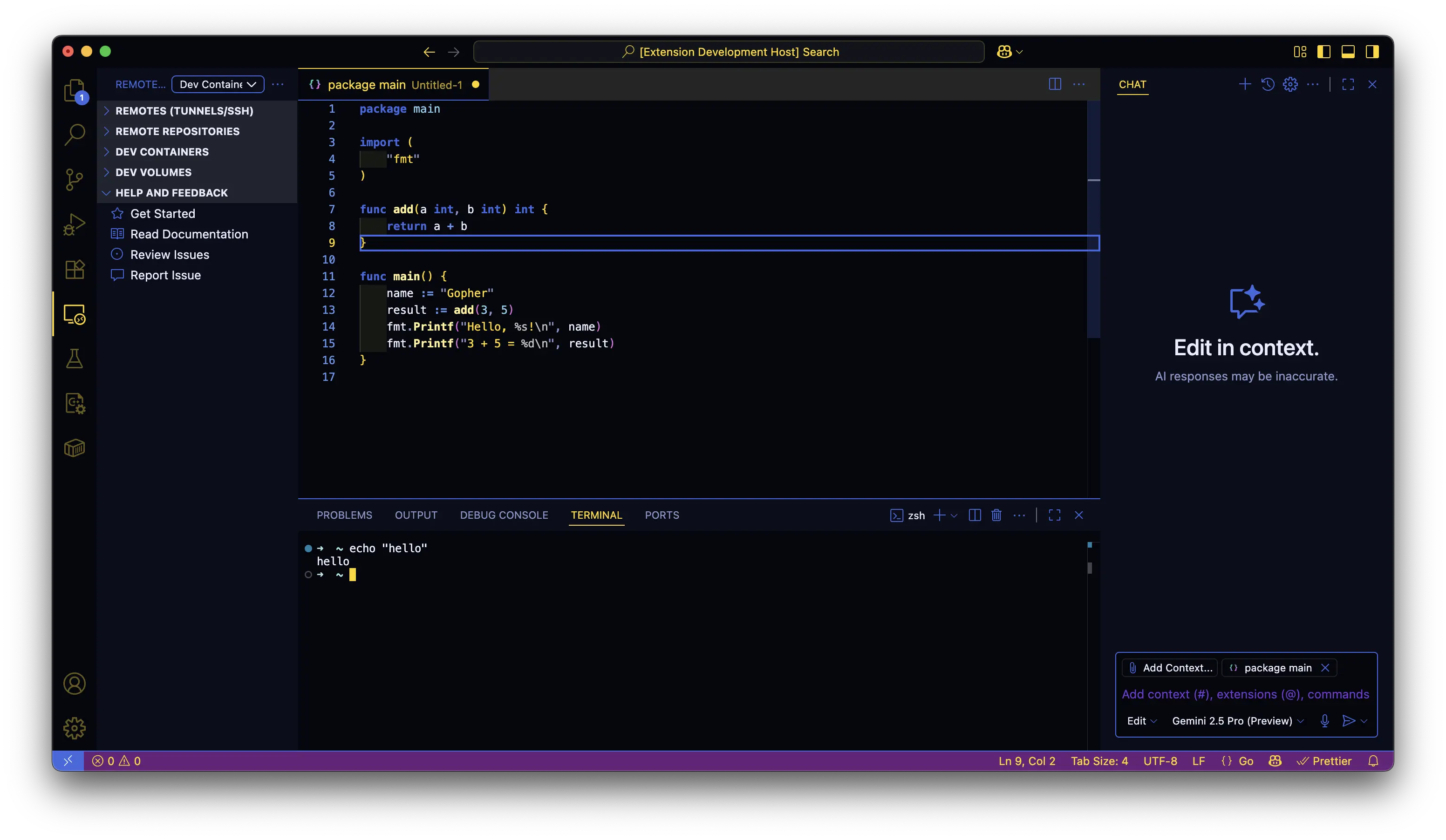Open the Run and Debug view
Image resolution: width=1446 pixels, height=840 pixels.
75,224
